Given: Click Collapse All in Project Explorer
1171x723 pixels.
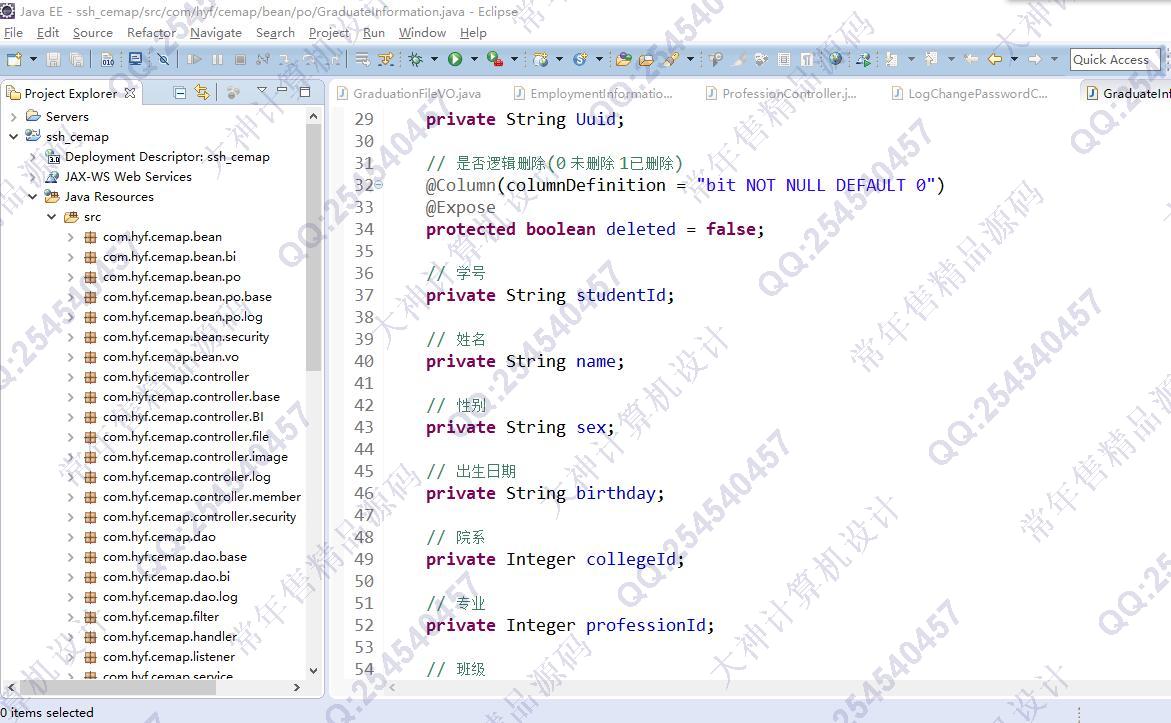Looking at the screenshot, I should [x=180, y=93].
